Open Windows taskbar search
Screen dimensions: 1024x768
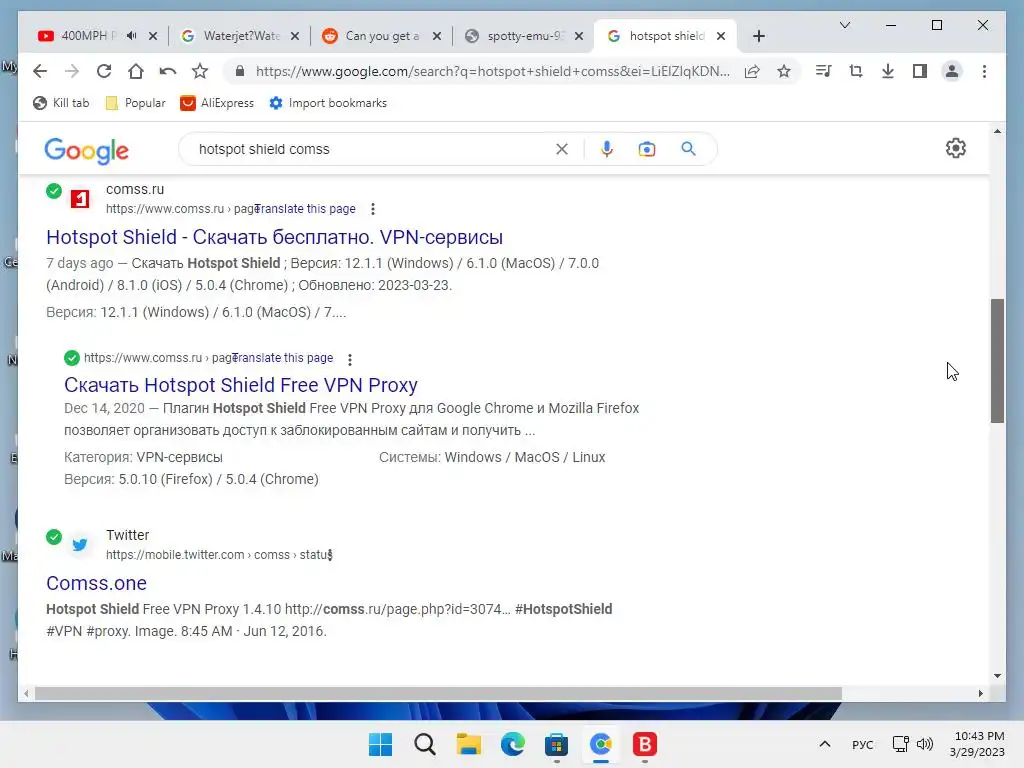pos(424,744)
